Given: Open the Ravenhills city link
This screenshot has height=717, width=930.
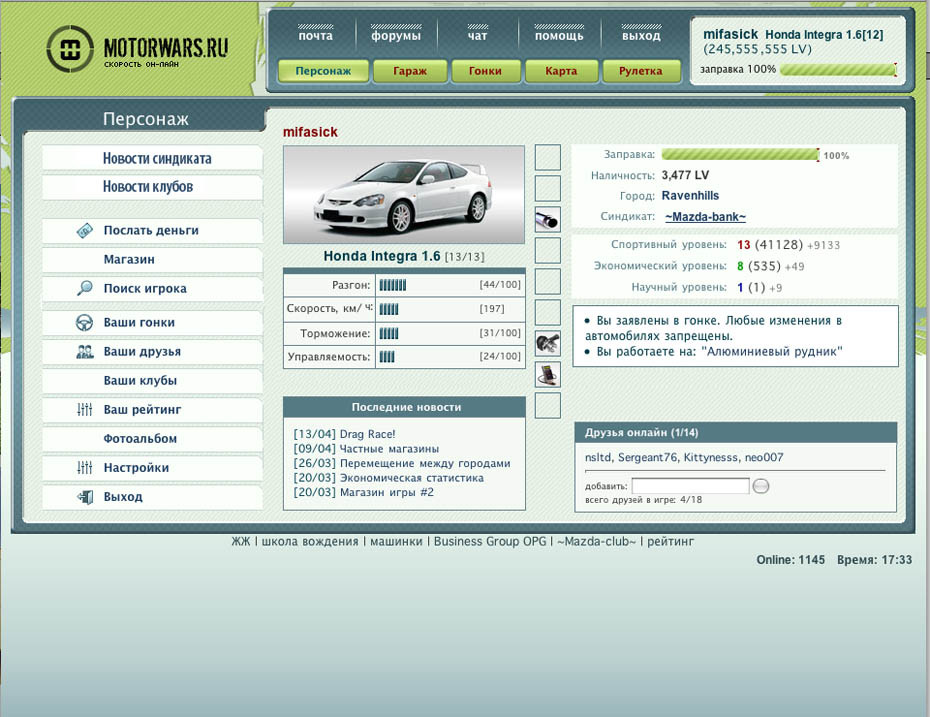Looking at the screenshot, I should (690, 196).
